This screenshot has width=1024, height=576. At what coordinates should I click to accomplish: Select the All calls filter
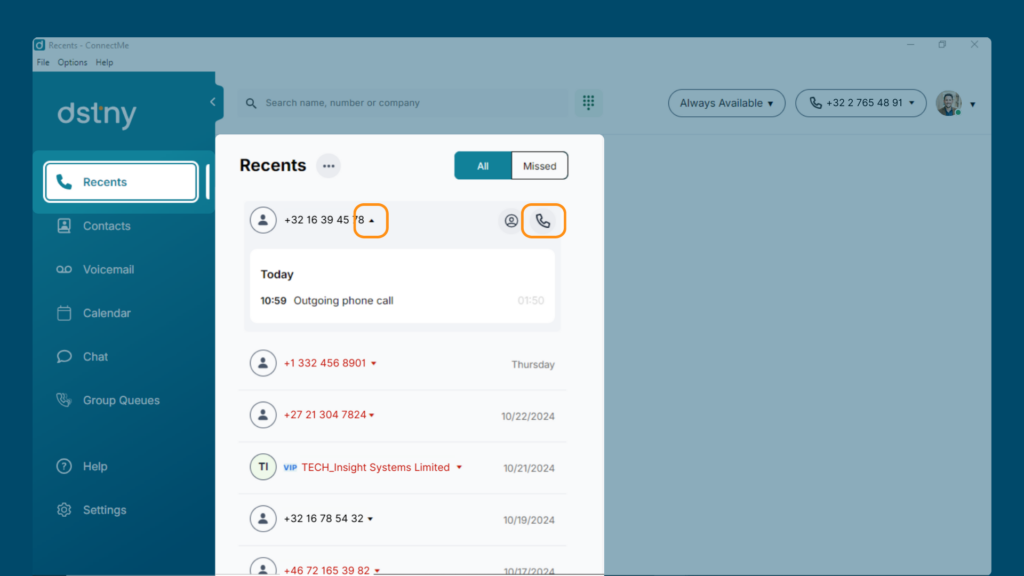[x=483, y=166]
